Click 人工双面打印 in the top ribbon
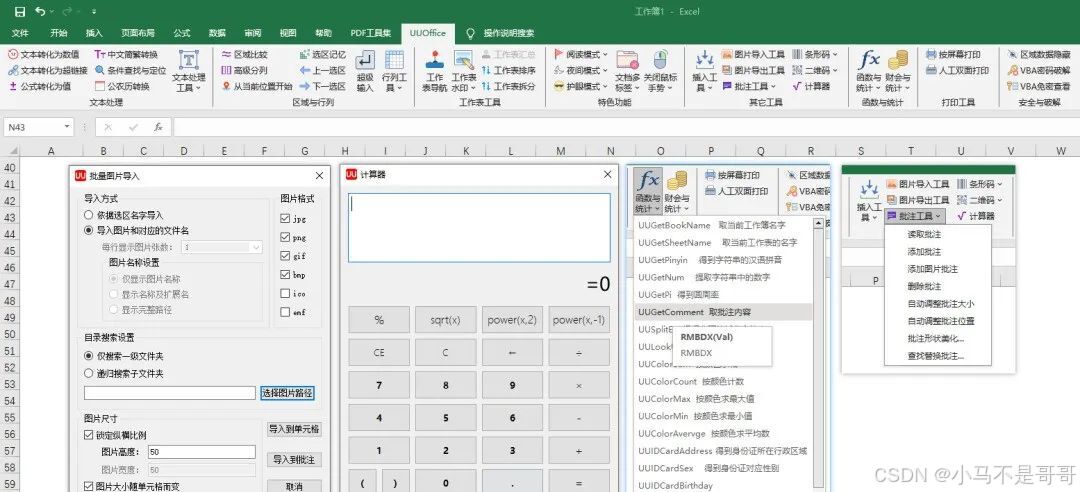Viewport: 1080px width, 492px height. pos(958,70)
